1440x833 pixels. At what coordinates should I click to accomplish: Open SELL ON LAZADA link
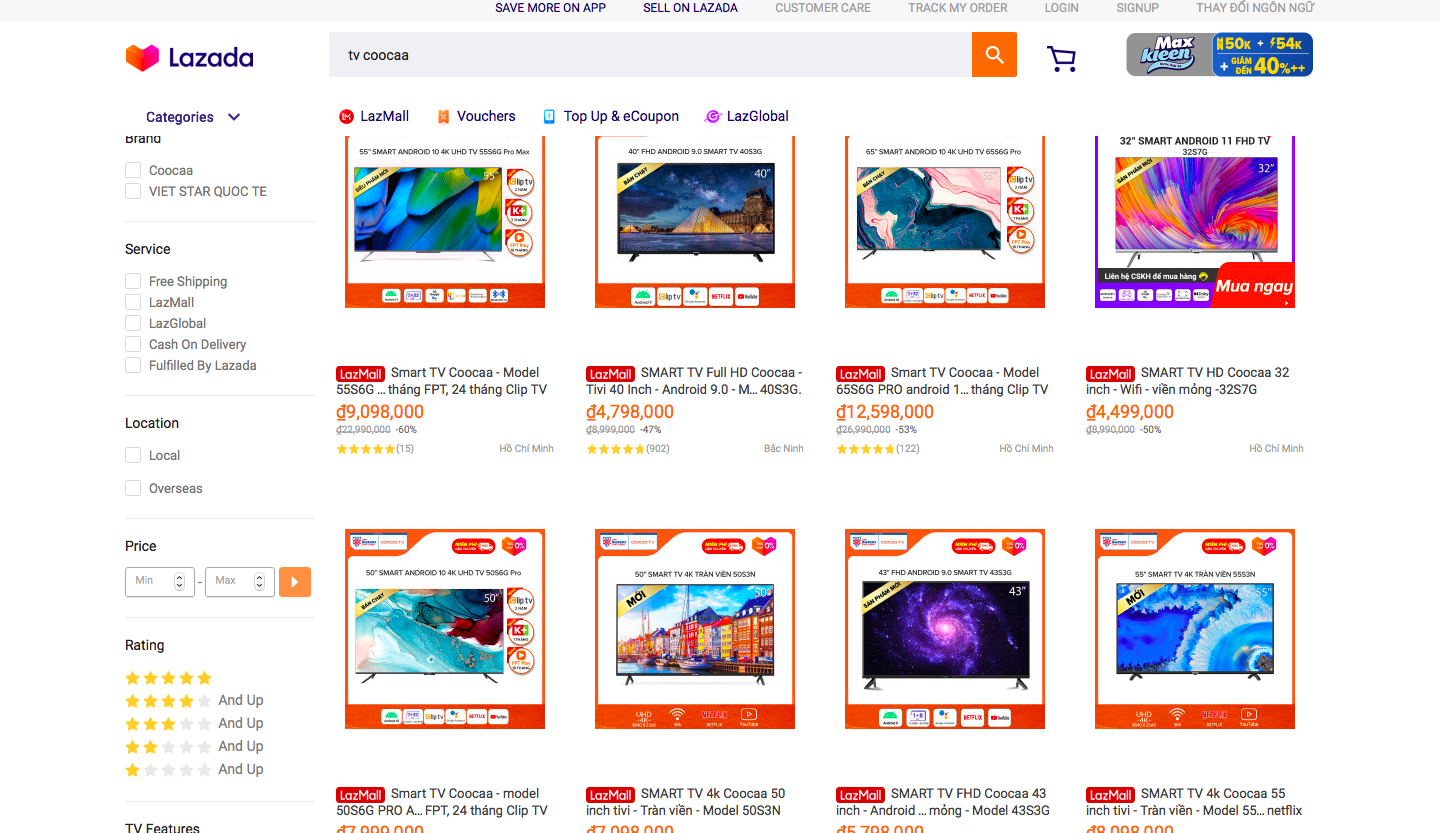click(690, 8)
